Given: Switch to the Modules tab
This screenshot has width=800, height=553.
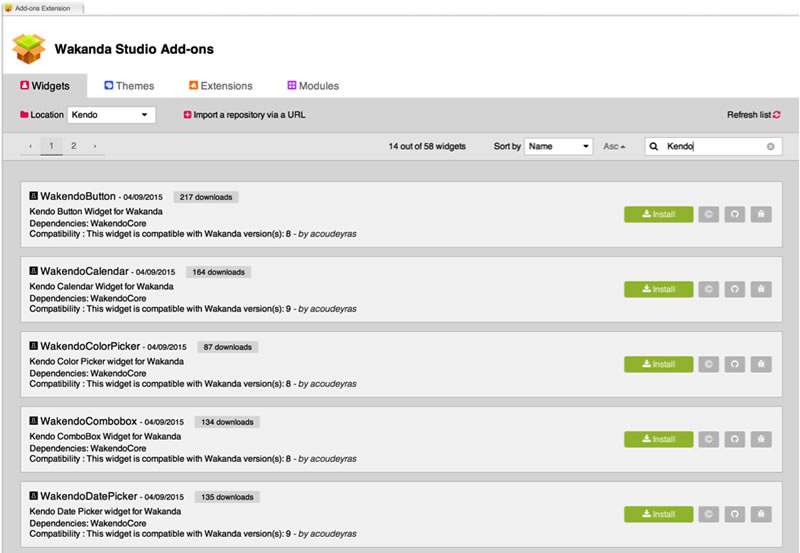Looking at the screenshot, I should pos(313,86).
